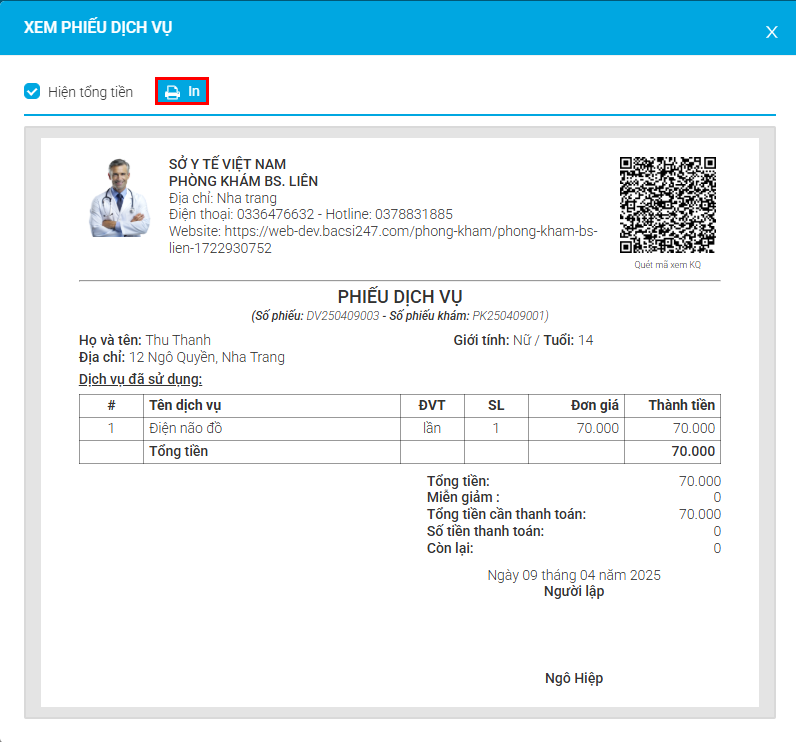The width and height of the screenshot is (796, 742).
Task: Click the signer name Ngô Hiệp
Action: coord(574,678)
